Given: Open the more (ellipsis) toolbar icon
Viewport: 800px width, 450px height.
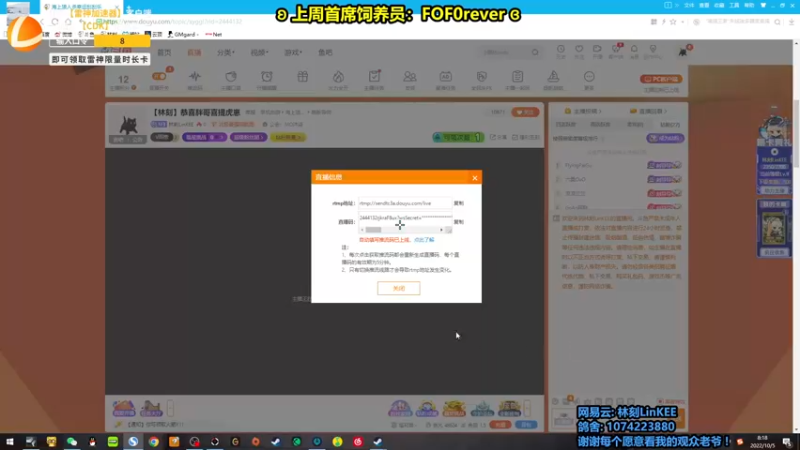Looking at the screenshot, I should [589, 77].
